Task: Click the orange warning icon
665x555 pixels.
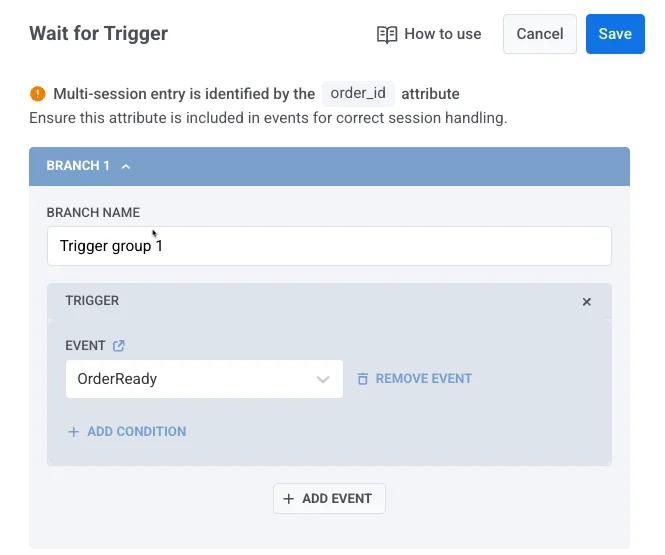Action: [x=38, y=94]
